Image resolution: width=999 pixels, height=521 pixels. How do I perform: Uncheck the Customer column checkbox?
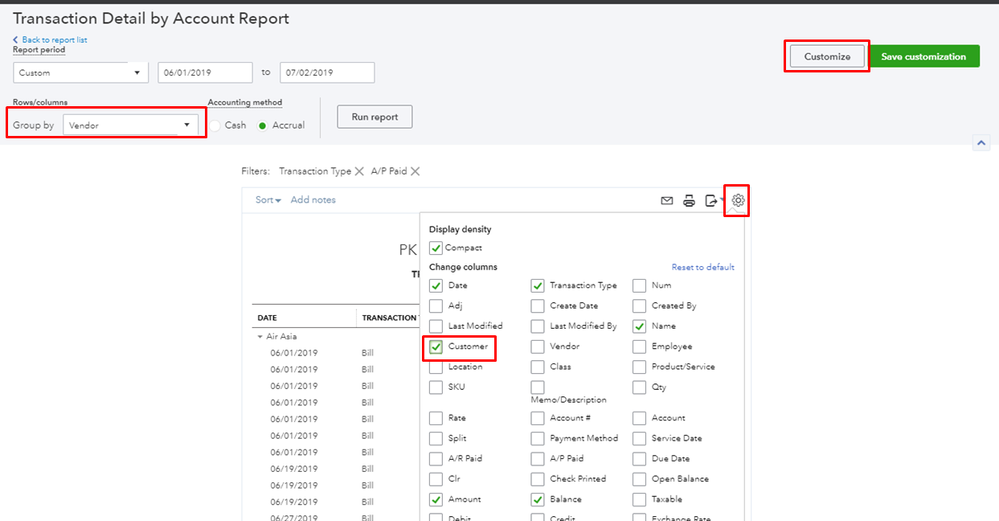click(436, 347)
